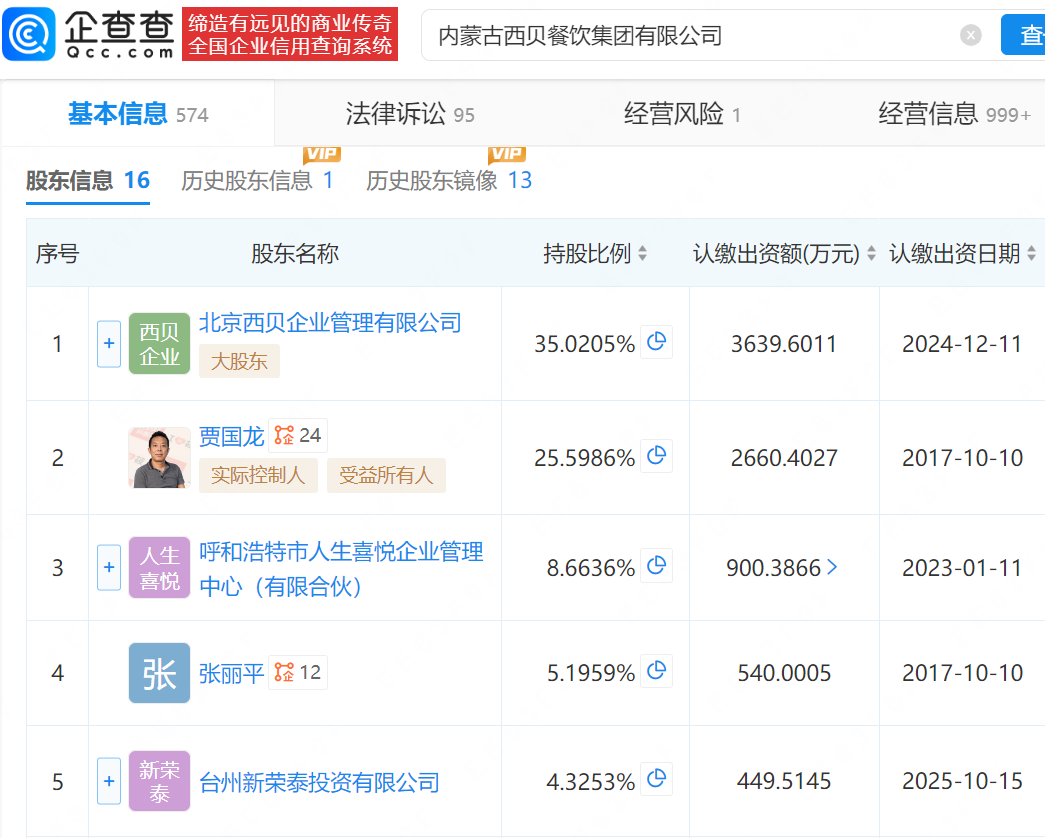Click pie chart icon beside 8.6636%

pos(656,567)
